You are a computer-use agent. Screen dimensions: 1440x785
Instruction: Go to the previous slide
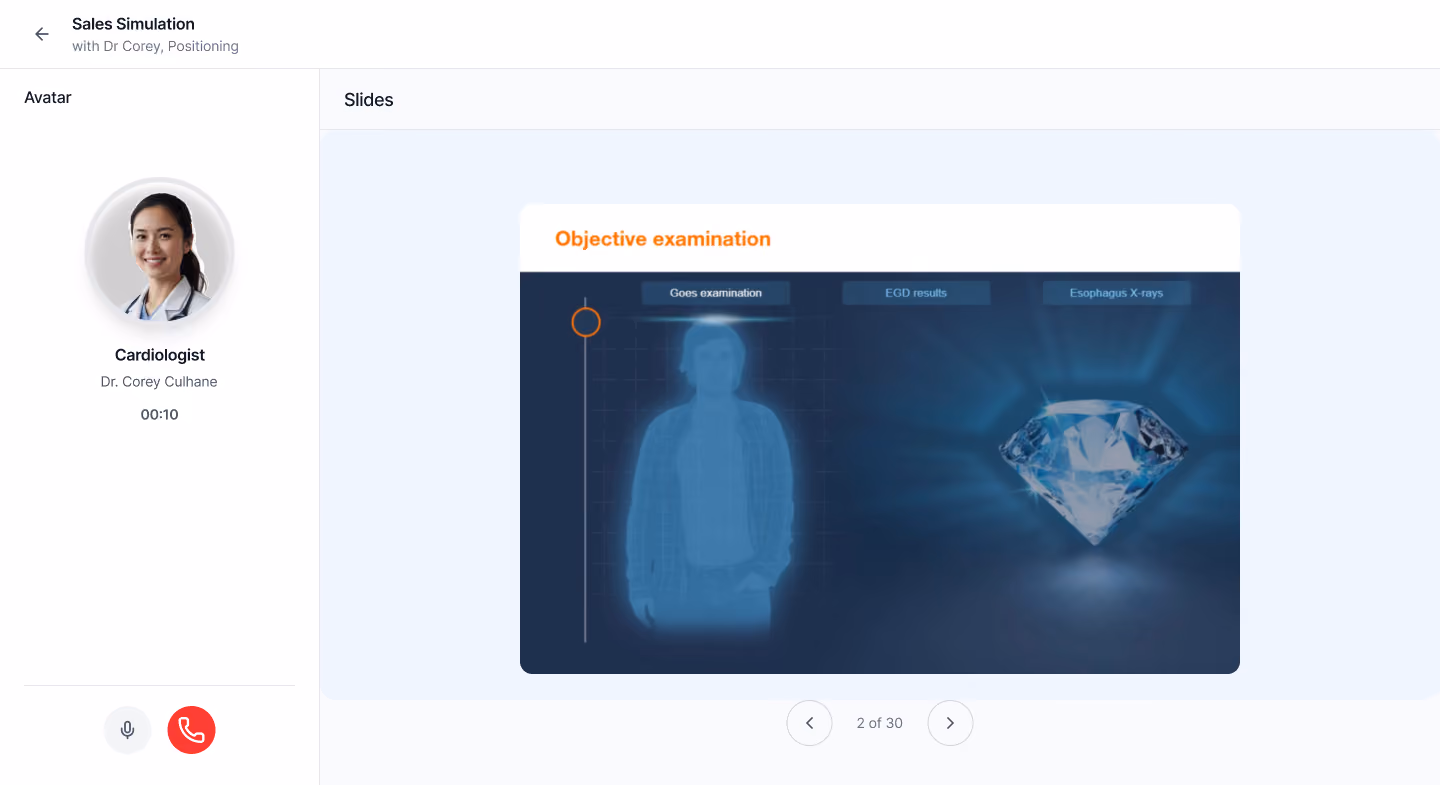click(x=810, y=723)
